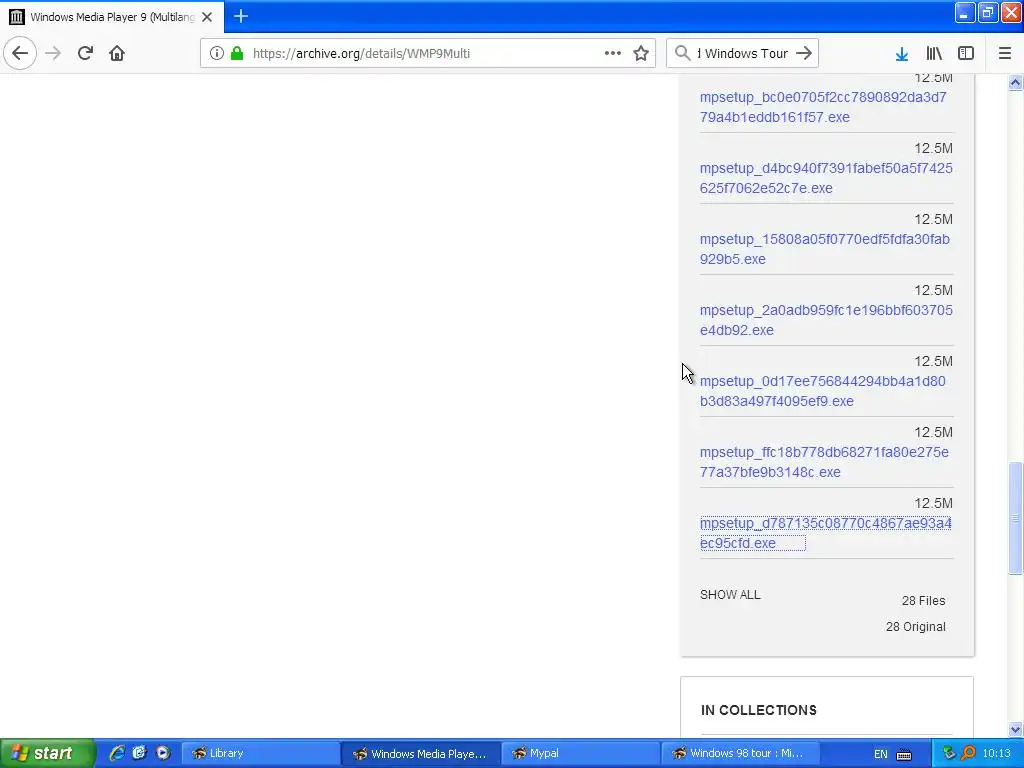Click second quick launch browser icon
This screenshot has width=1024, height=768.
coord(139,753)
